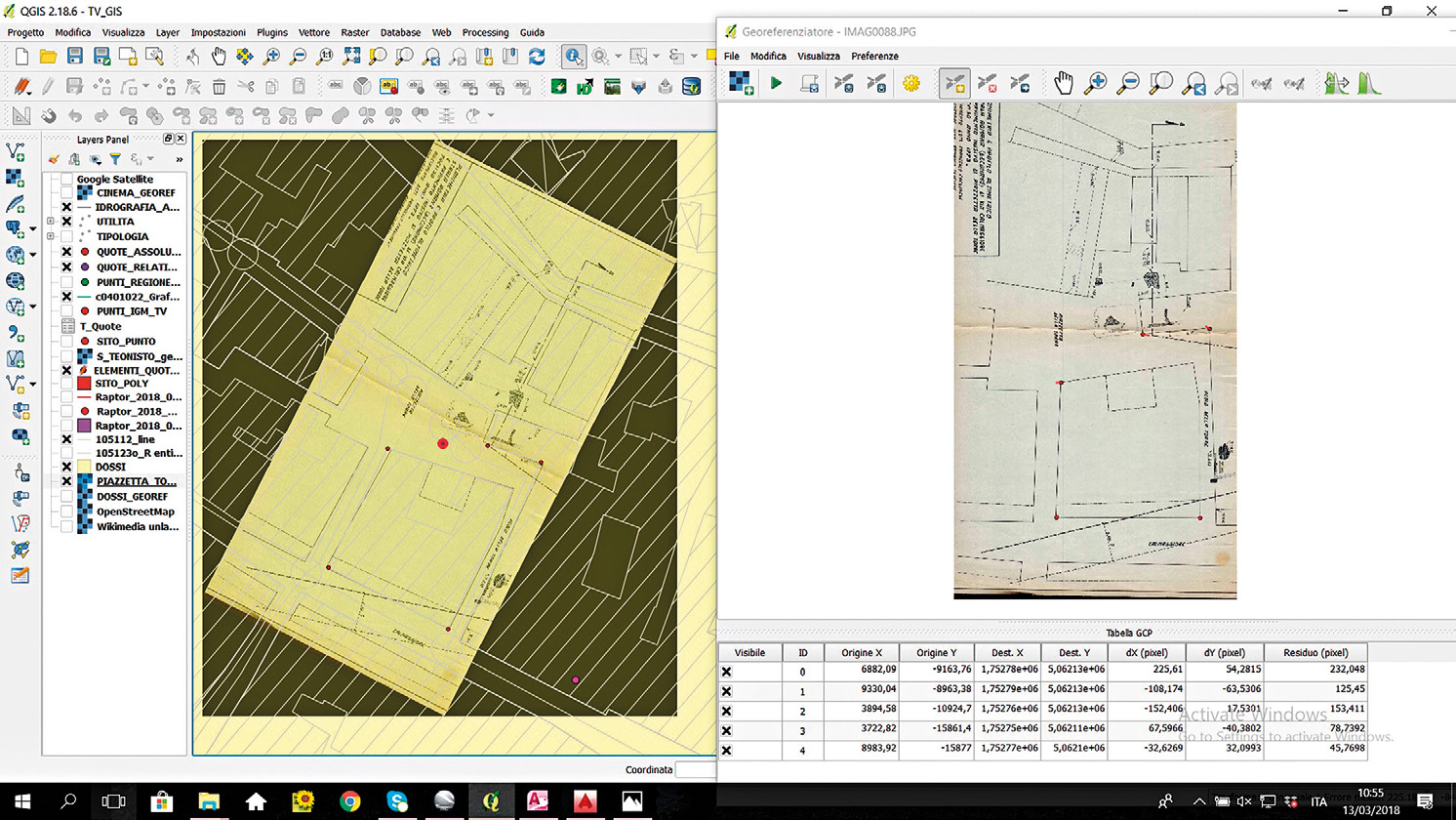
Task: Click Zoom Out on the QGIS map toolbar
Action: [x=298, y=58]
